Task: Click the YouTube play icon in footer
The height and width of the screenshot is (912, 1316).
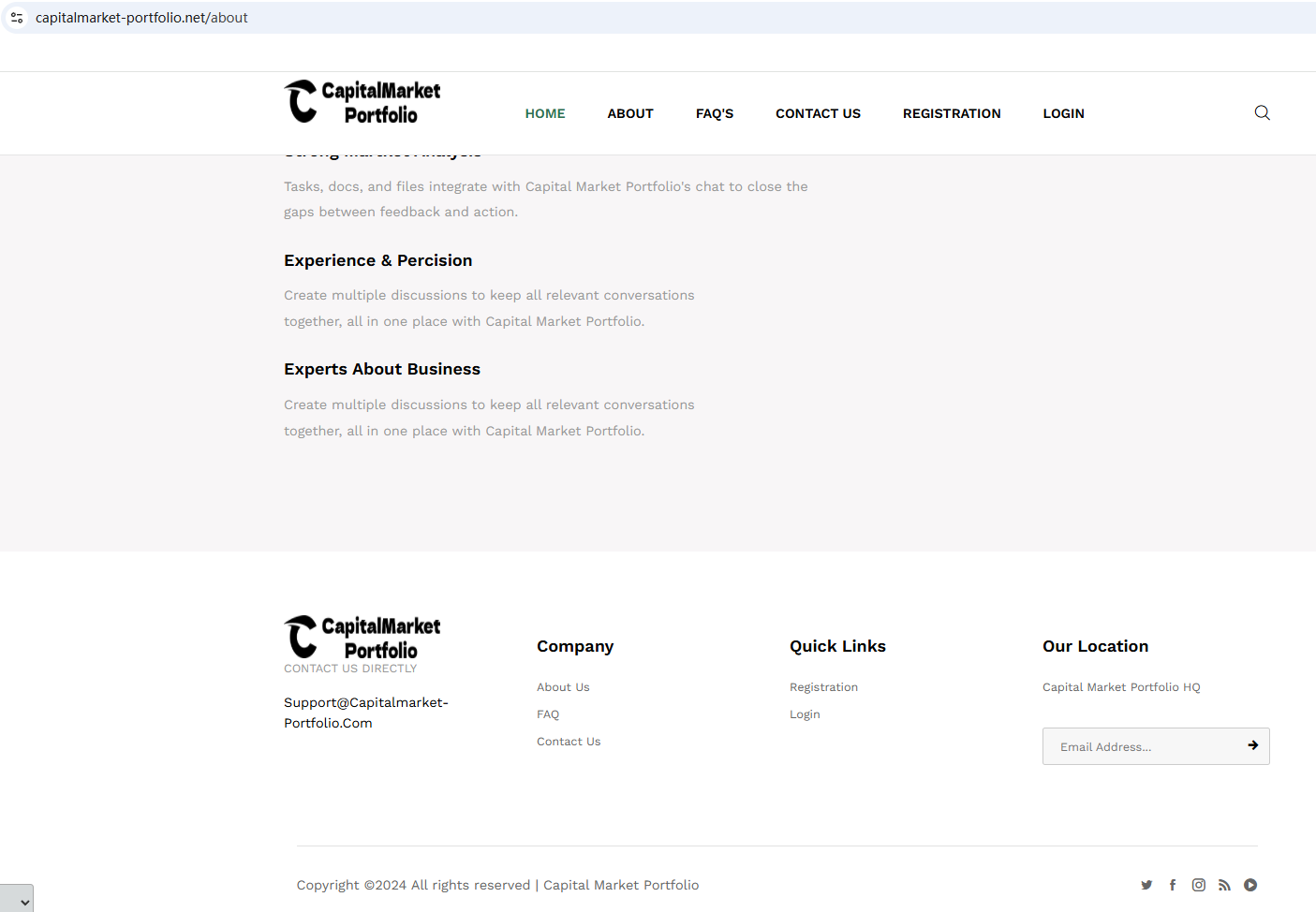Action: point(1250,885)
